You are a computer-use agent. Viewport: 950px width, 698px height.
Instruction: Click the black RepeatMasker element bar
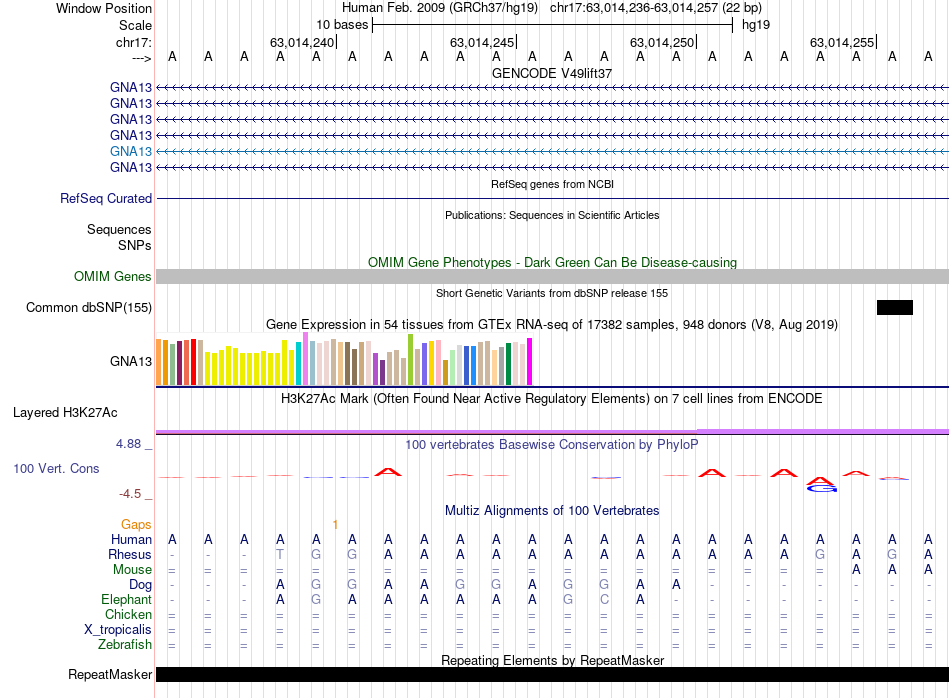pyautogui.click(x=552, y=675)
